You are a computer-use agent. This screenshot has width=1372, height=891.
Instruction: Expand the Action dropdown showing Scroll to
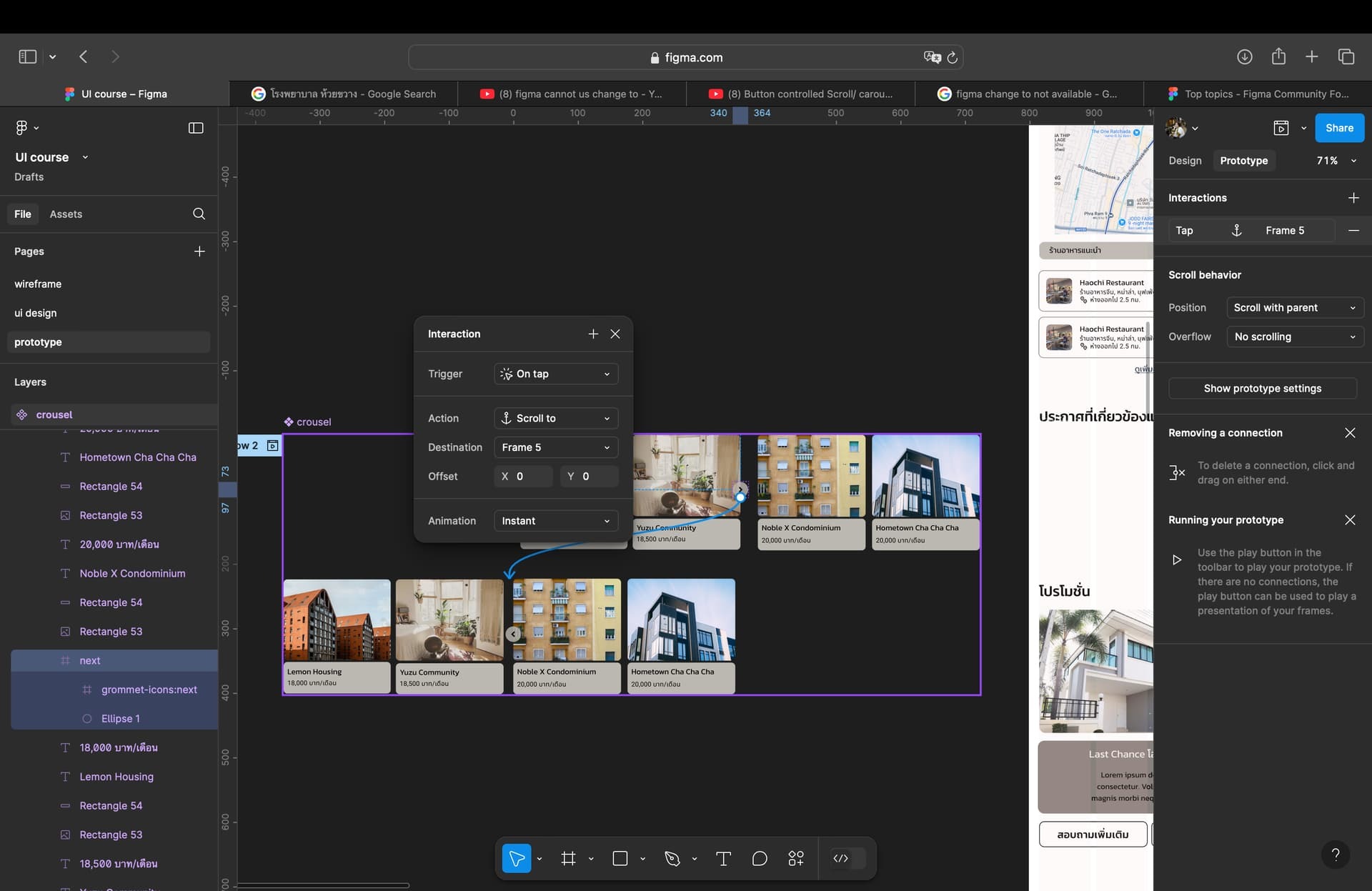tap(554, 418)
